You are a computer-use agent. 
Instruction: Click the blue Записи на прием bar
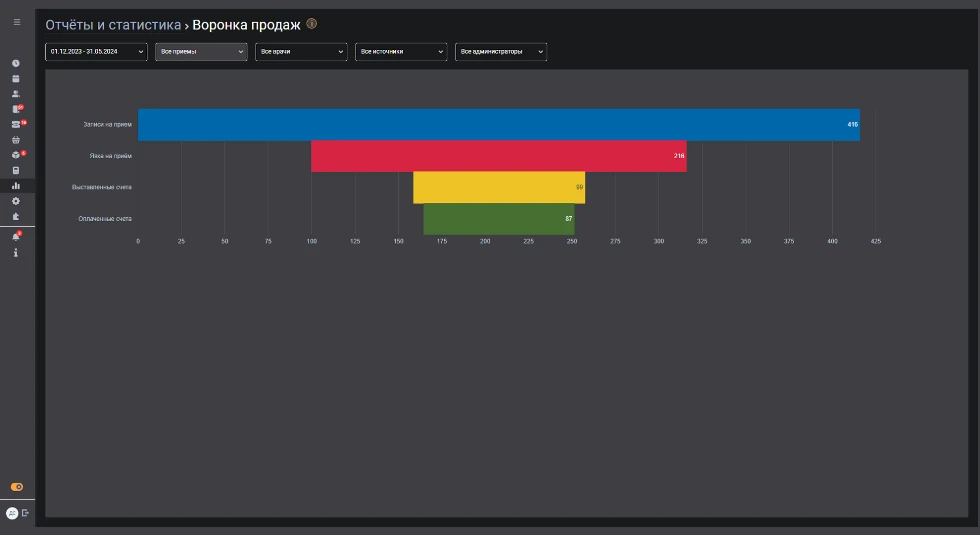pos(498,125)
